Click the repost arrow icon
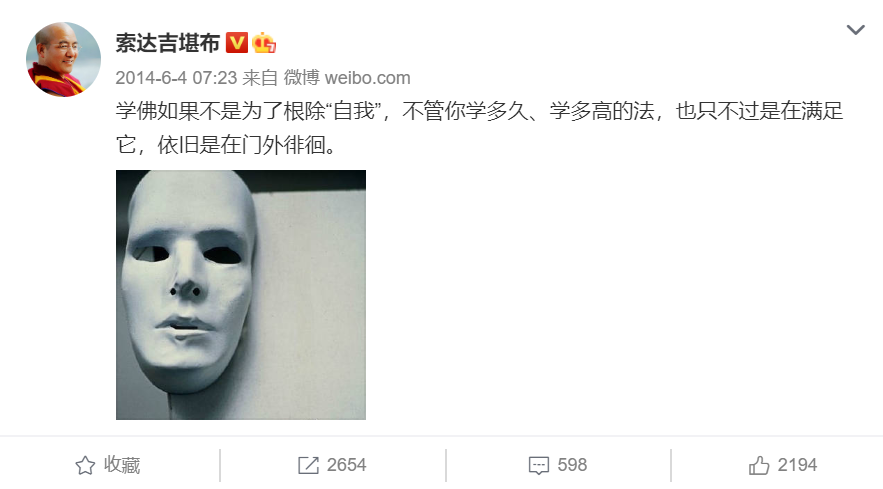Image resolution: width=883 pixels, height=489 pixels. coord(308,465)
